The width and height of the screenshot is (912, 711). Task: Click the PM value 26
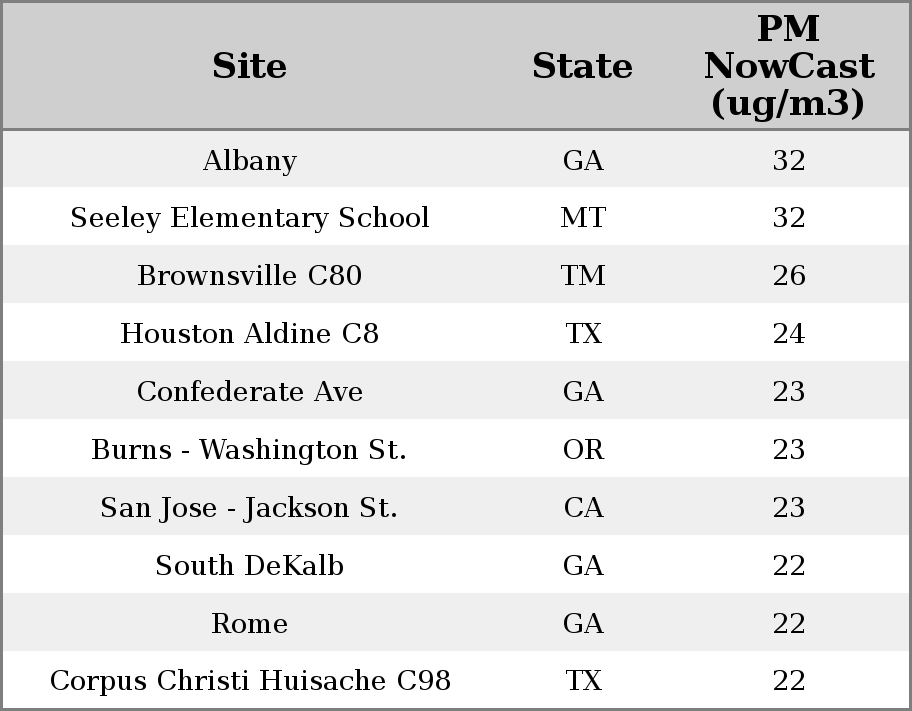point(788,276)
